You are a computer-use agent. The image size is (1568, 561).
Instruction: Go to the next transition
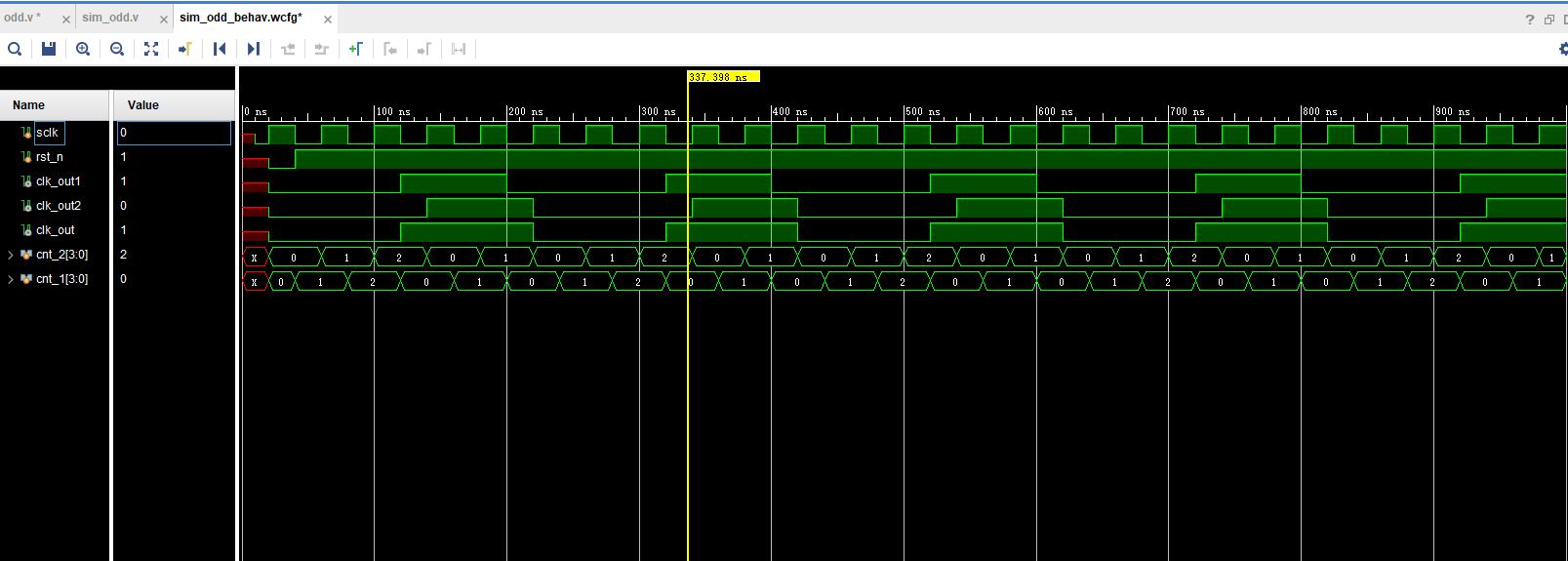pyautogui.click(x=321, y=49)
